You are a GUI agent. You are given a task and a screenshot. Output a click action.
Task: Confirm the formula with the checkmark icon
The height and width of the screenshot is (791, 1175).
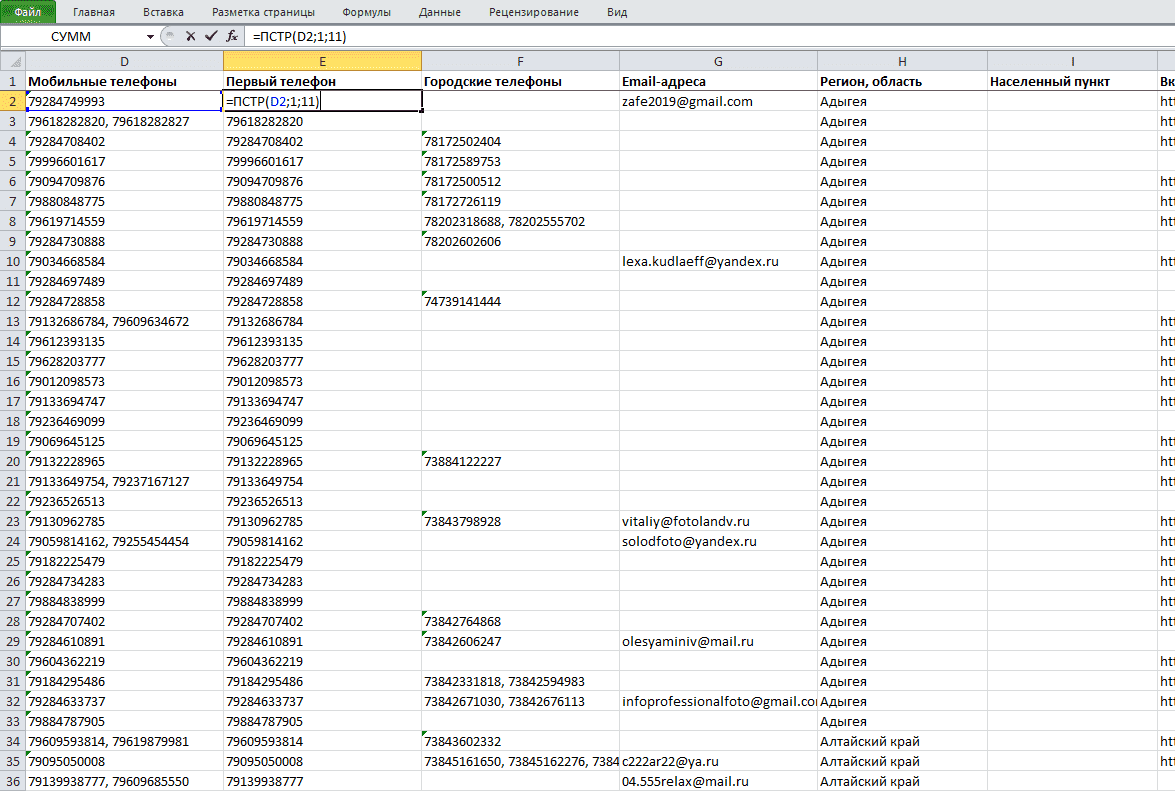pyautogui.click(x=211, y=36)
